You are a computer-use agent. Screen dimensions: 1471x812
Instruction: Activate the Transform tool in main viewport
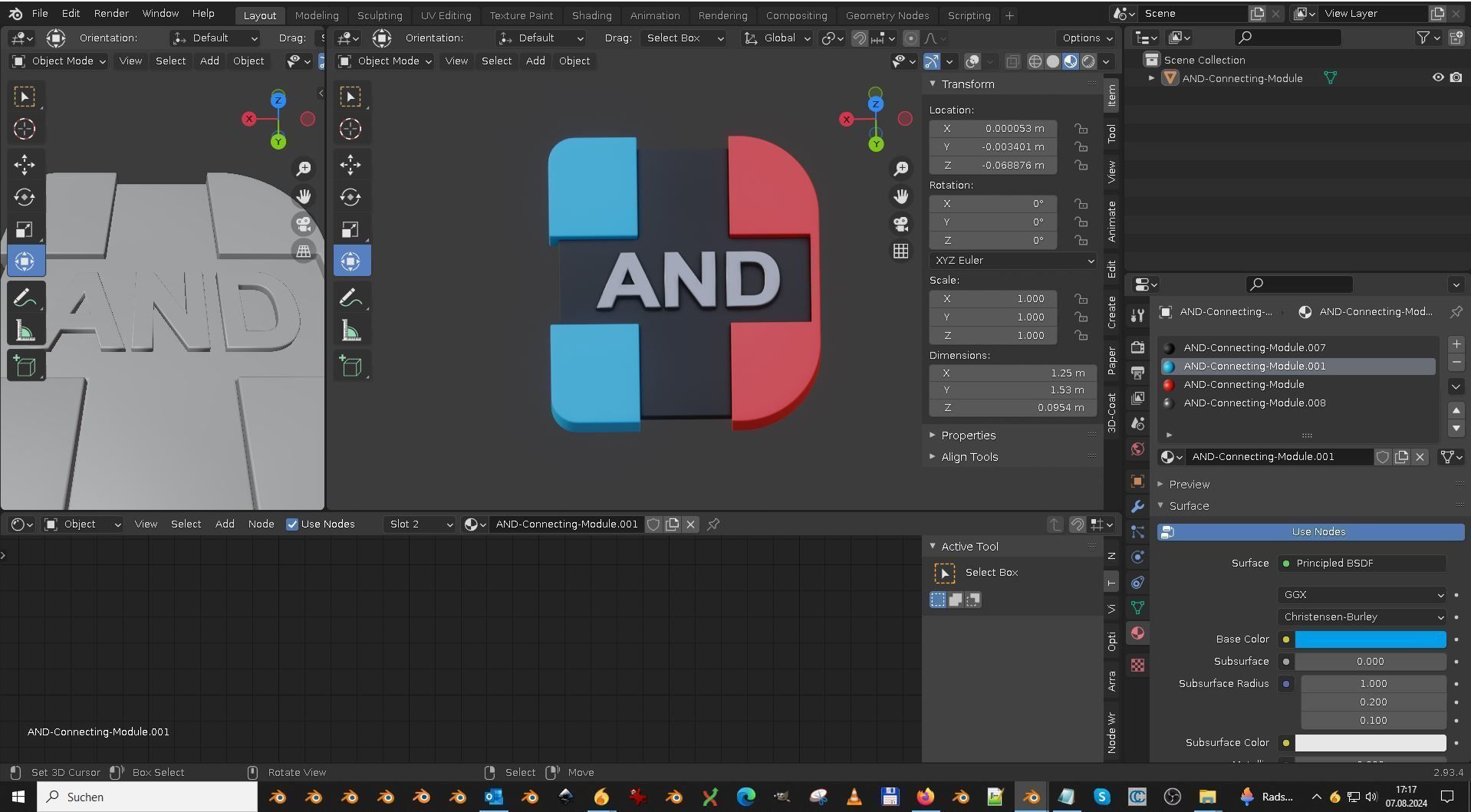[x=350, y=261]
